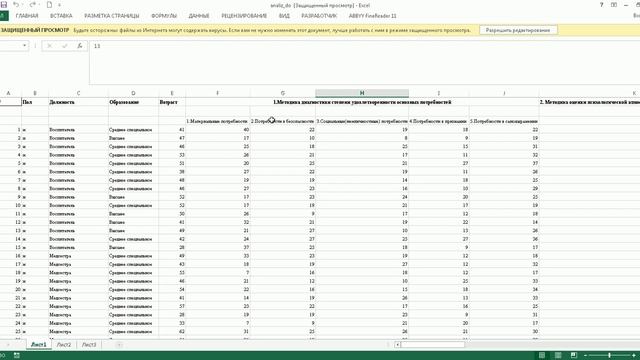Click the Методика оценки психологической title cell

(589, 102)
